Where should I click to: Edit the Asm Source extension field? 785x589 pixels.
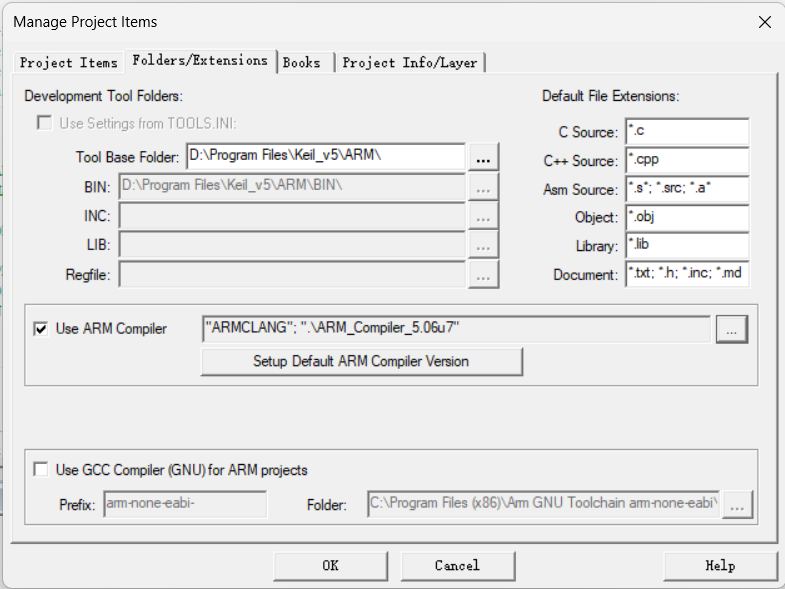click(x=687, y=189)
